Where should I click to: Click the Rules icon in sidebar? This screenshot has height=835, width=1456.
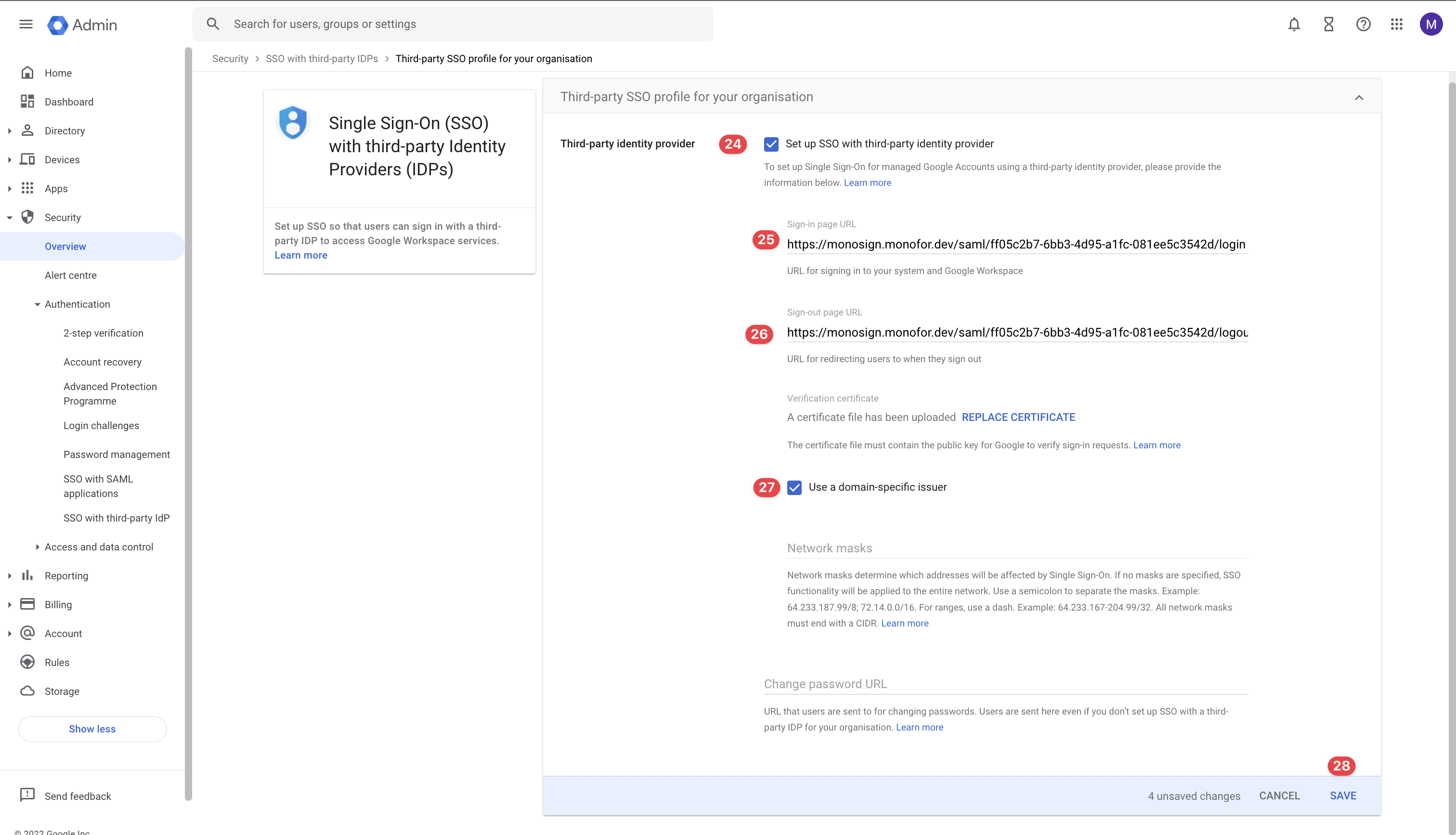(27, 662)
